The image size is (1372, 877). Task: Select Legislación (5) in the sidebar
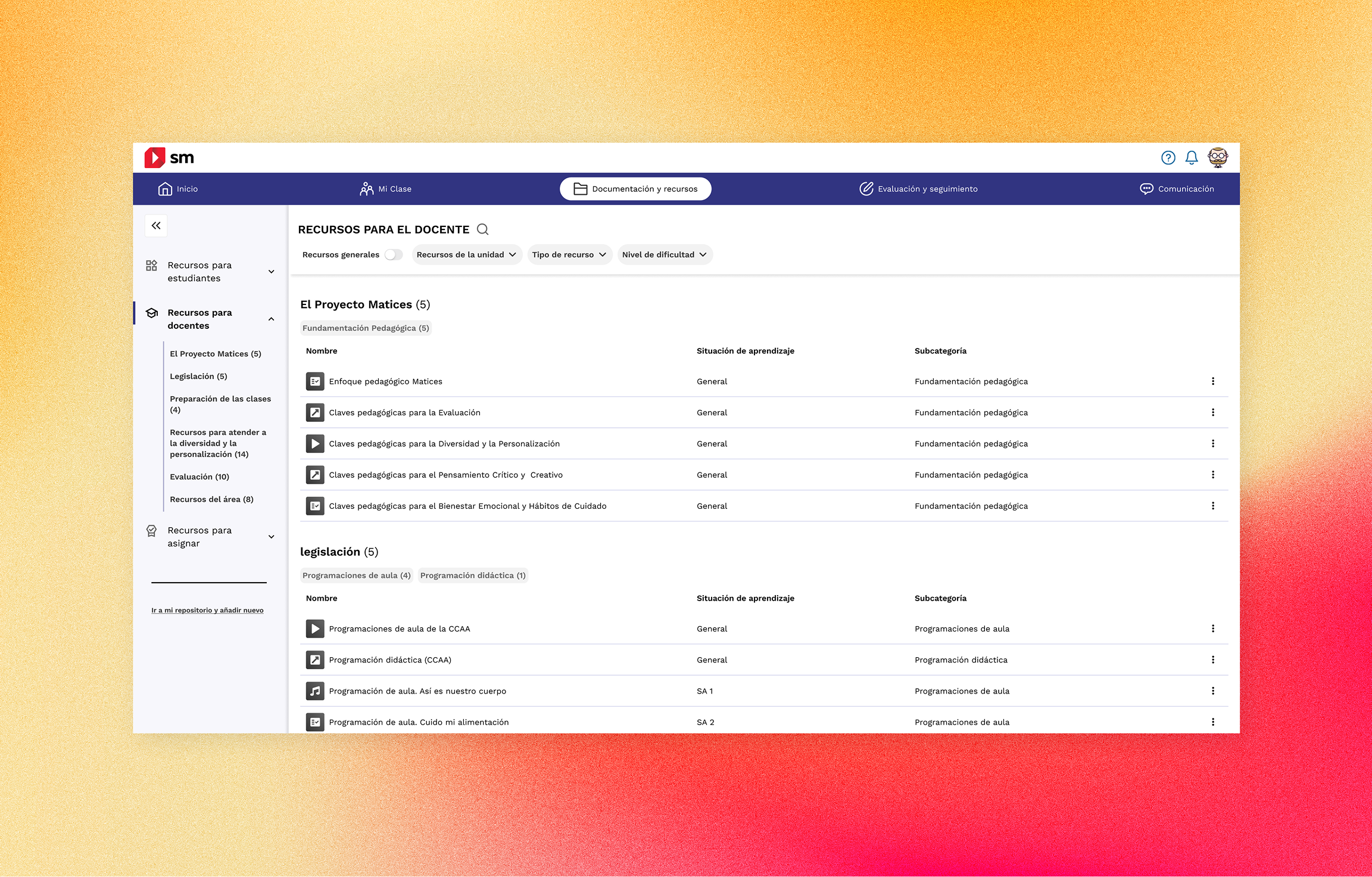coord(198,376)
